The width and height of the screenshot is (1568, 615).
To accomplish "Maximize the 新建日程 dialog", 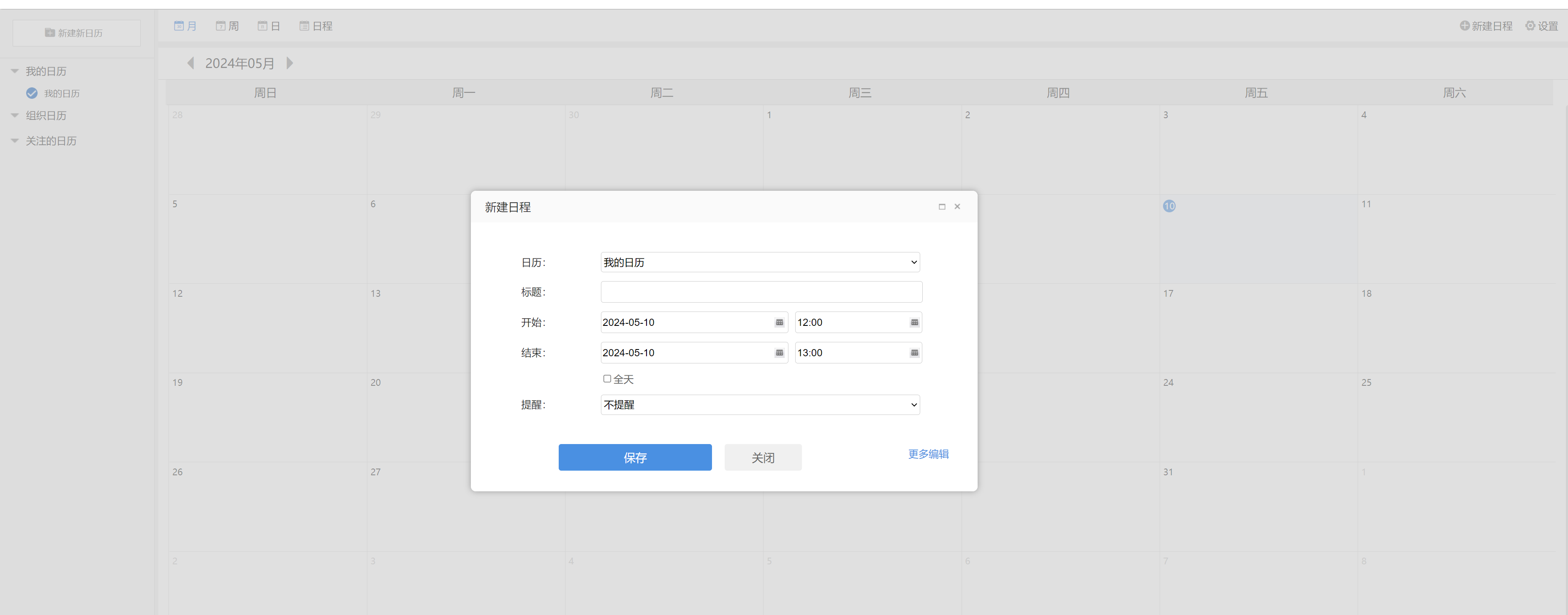I will point(942,207).
